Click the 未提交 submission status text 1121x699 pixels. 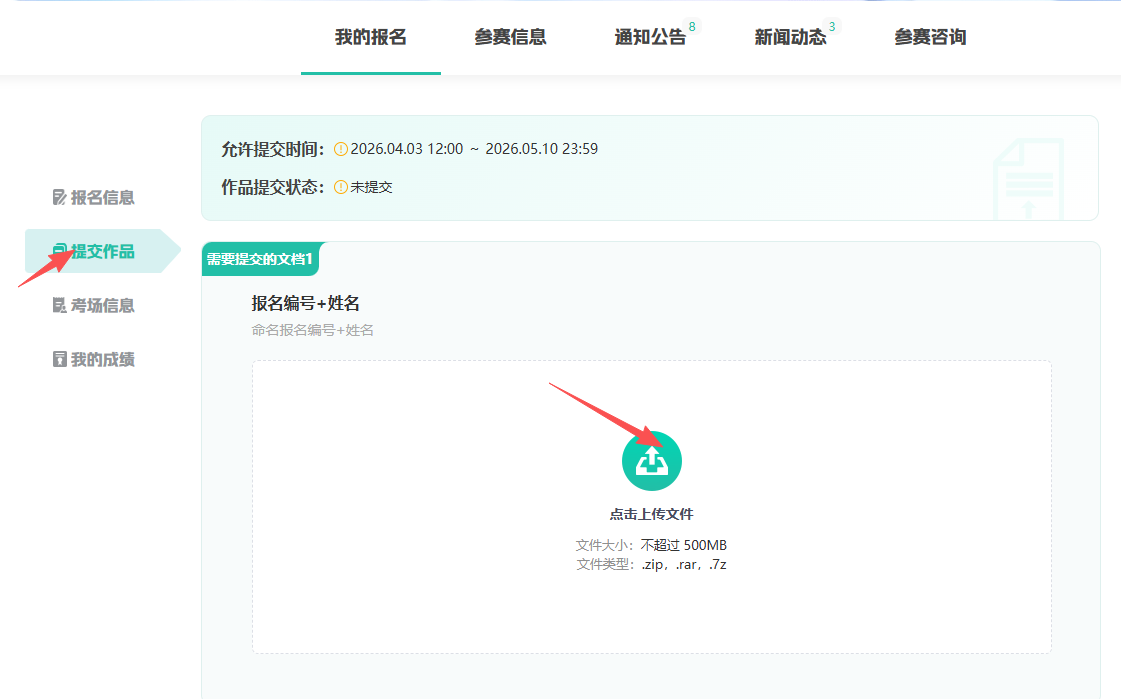[x=371, y=187]
